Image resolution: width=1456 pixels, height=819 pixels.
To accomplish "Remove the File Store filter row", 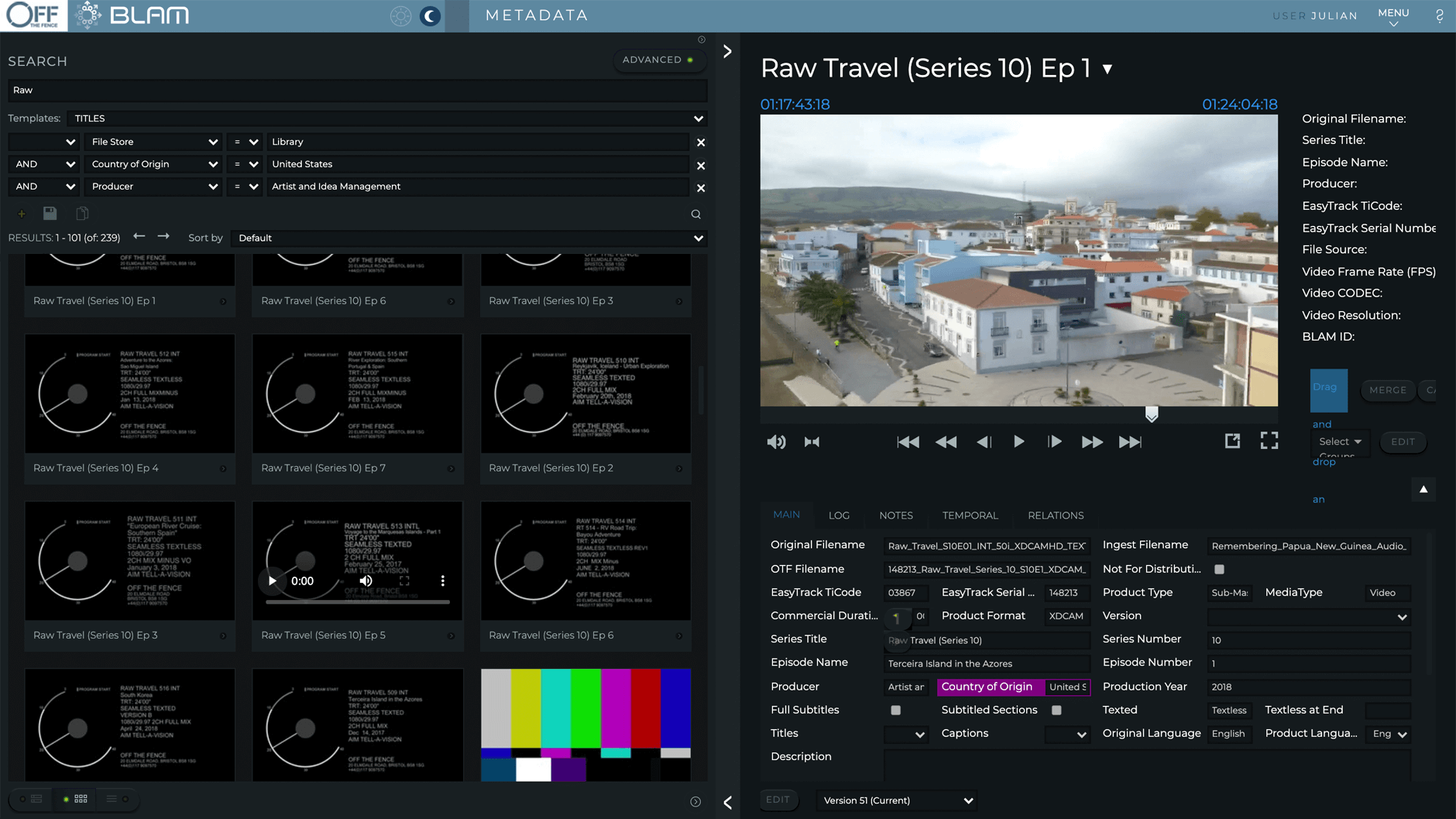I will 701,142.
